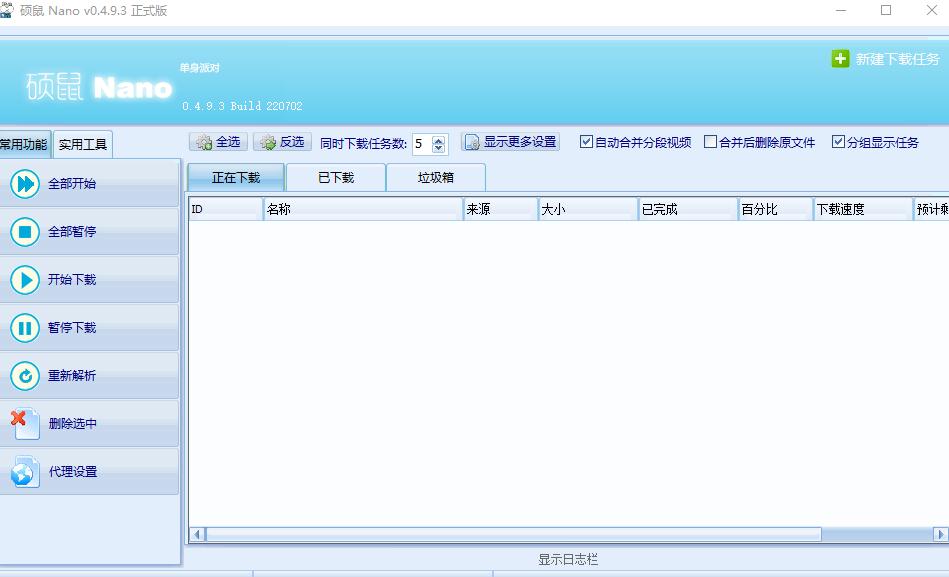Click the 重新解析 refresh icon
This screenshot has height=577, width=949.
click(25, 375)
